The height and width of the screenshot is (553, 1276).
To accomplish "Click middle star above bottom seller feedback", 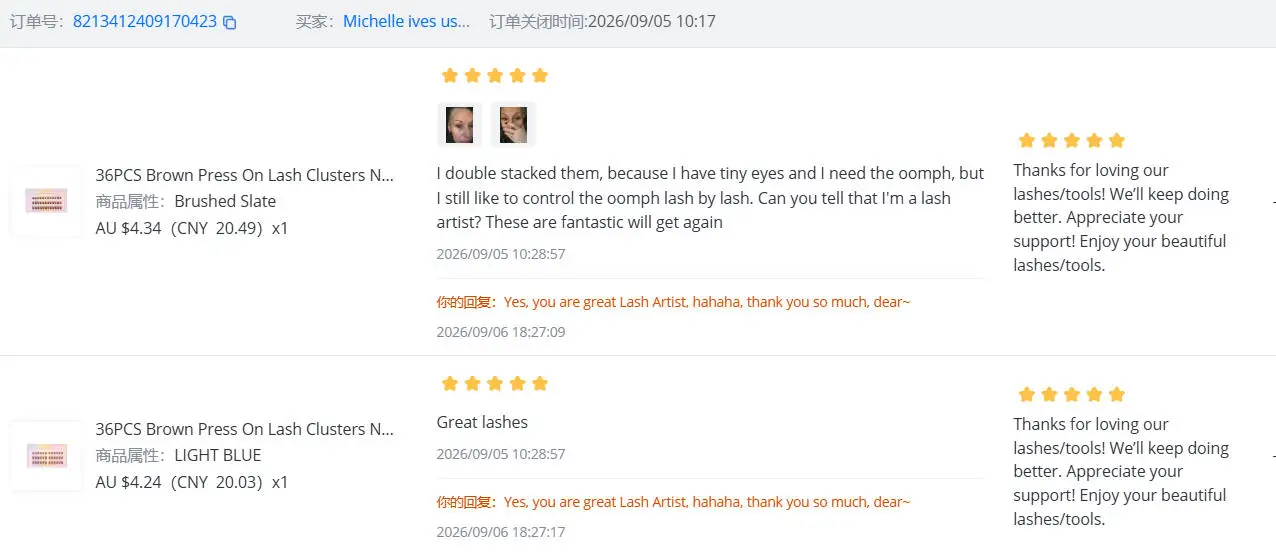I will pos(1072,395).
